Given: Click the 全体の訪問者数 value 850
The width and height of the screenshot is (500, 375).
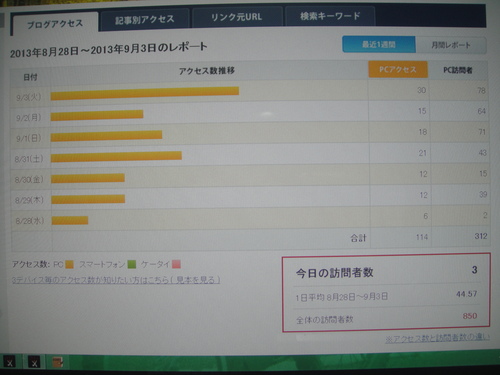Looking at the screenshot, I should pos(470,316).
